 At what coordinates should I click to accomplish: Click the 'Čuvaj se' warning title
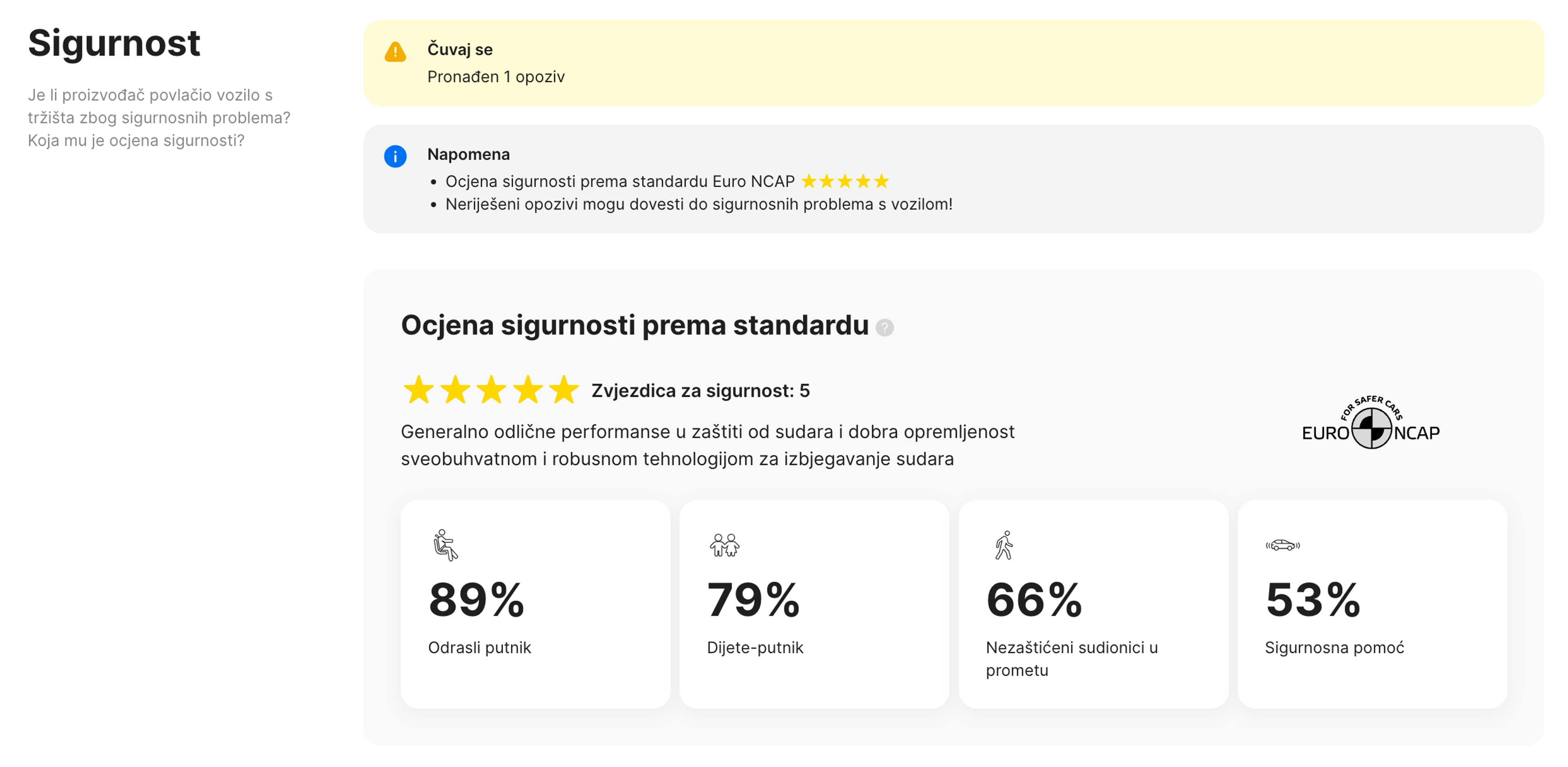tap(459, 49)
